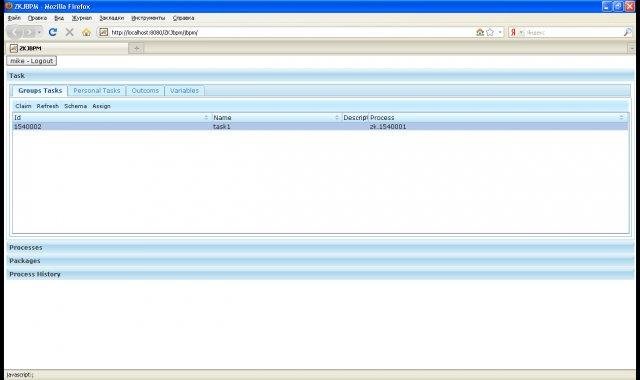Open the Вид menu
This screenshot has width=640, height=380.
click(x=59, y=18)
